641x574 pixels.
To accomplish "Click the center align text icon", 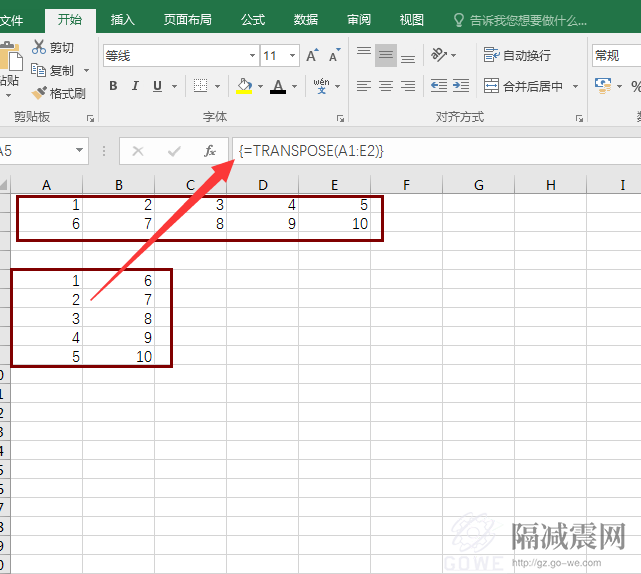I will coord(386,87).
